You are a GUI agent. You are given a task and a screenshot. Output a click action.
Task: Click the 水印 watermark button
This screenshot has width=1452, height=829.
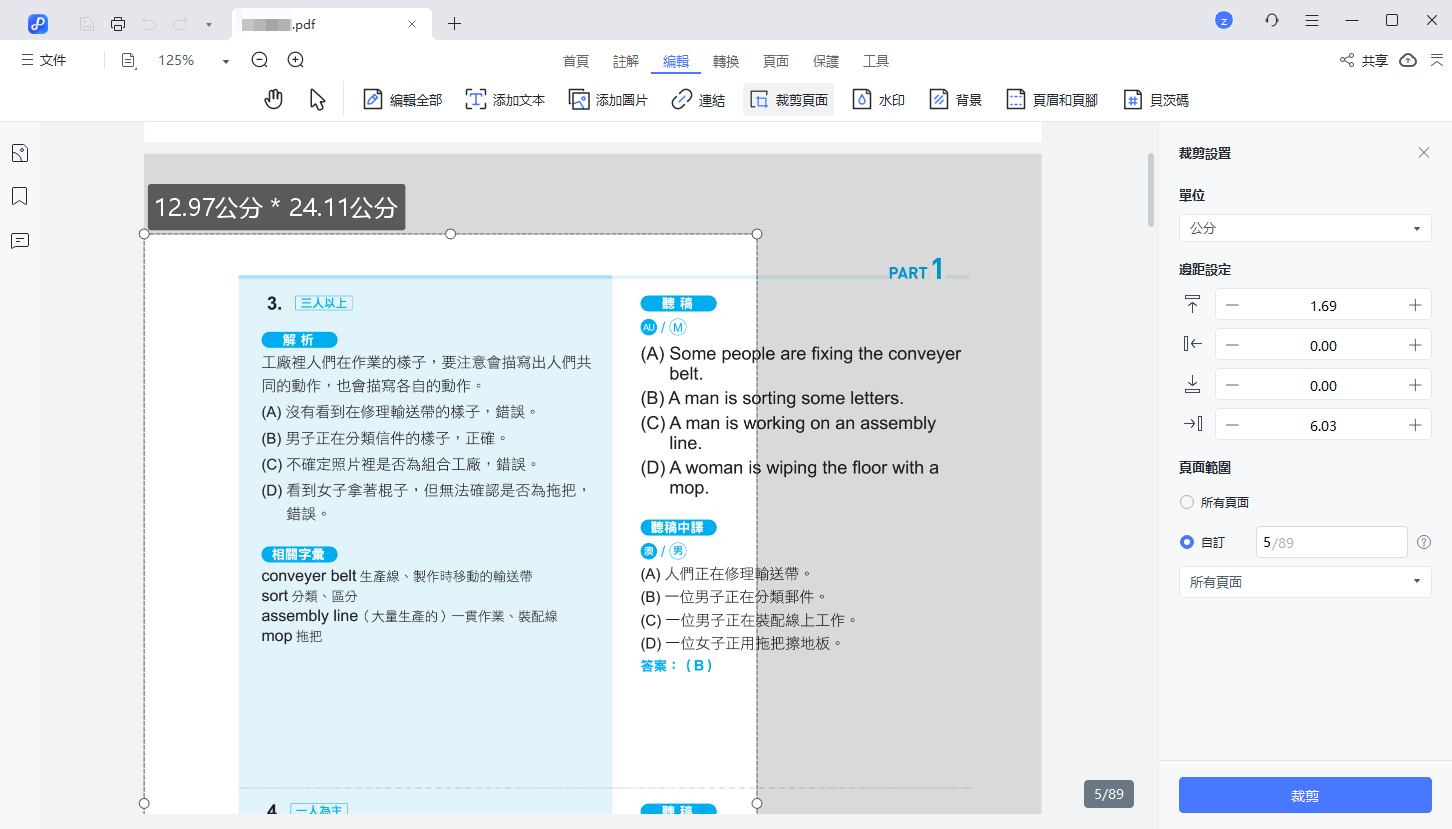point(879,100)
